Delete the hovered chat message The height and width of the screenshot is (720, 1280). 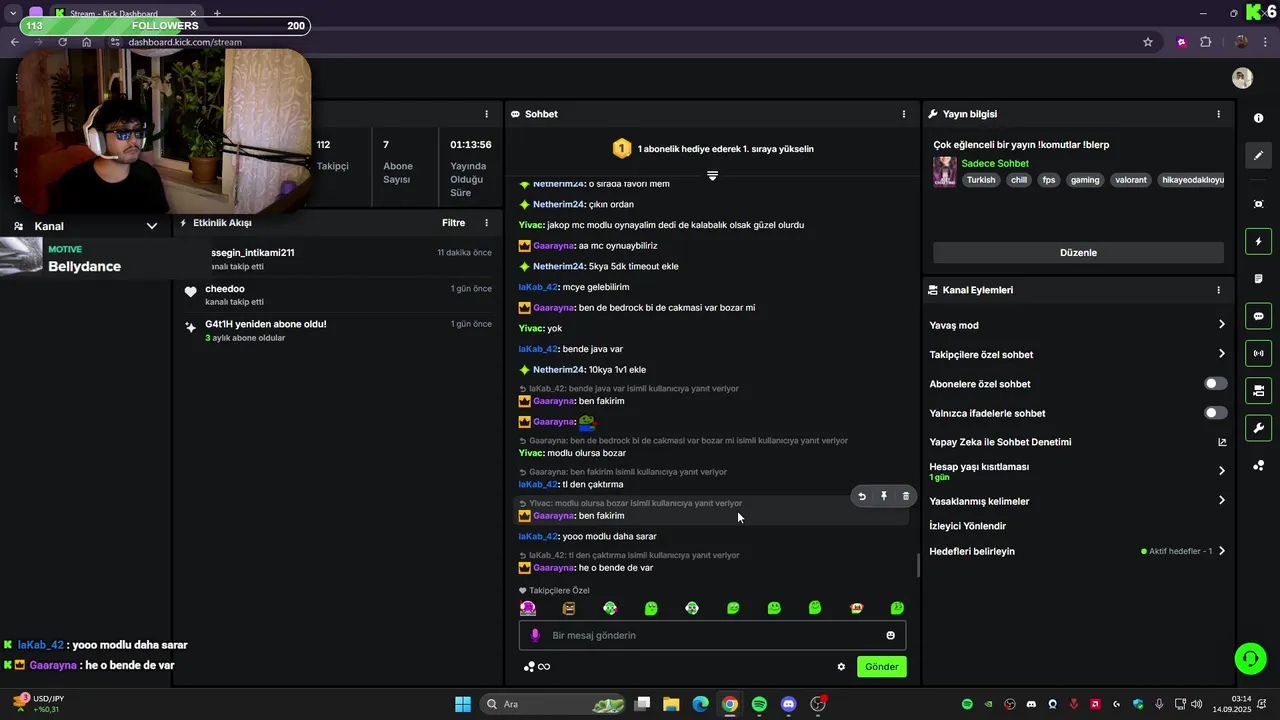(906, 496)
